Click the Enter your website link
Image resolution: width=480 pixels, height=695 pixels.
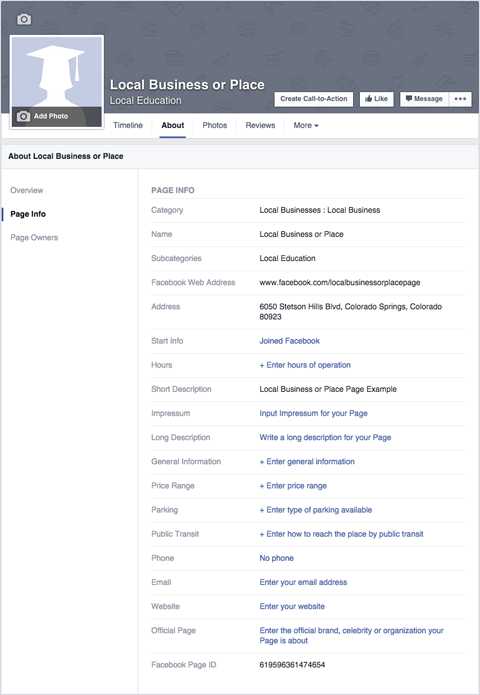coord(292,606)
